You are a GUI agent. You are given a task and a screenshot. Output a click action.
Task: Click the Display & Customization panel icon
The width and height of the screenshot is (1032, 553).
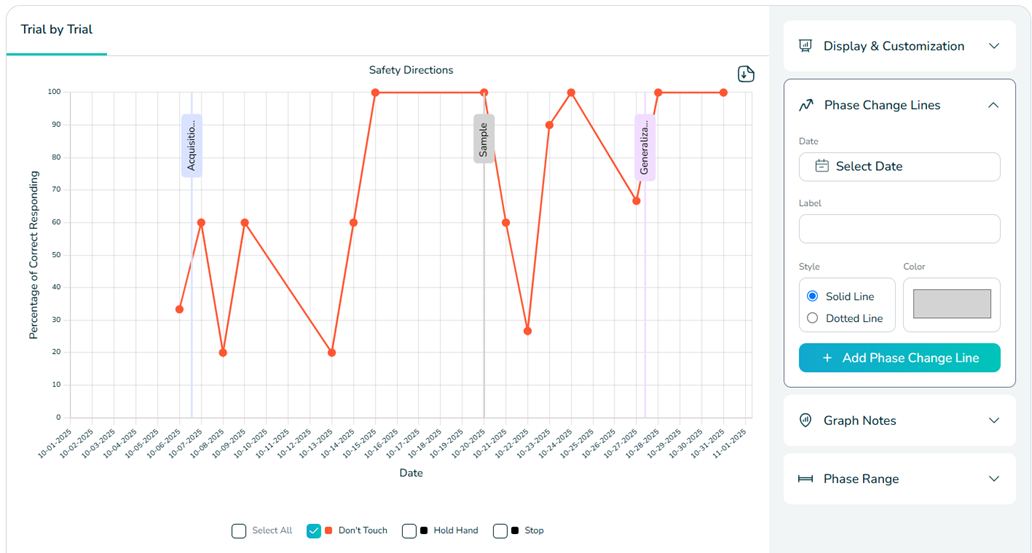[x=805, y=46]
